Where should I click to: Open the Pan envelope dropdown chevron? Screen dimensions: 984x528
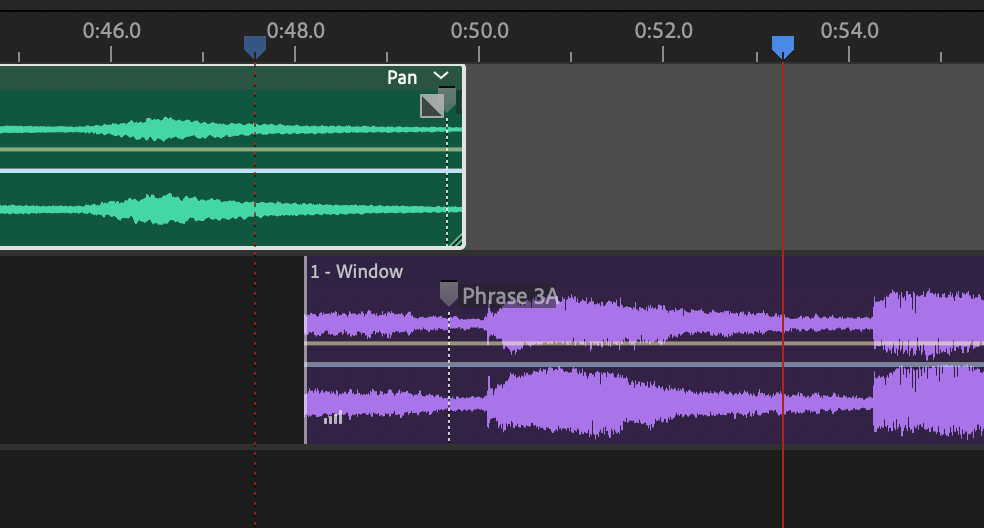(441, 76)
